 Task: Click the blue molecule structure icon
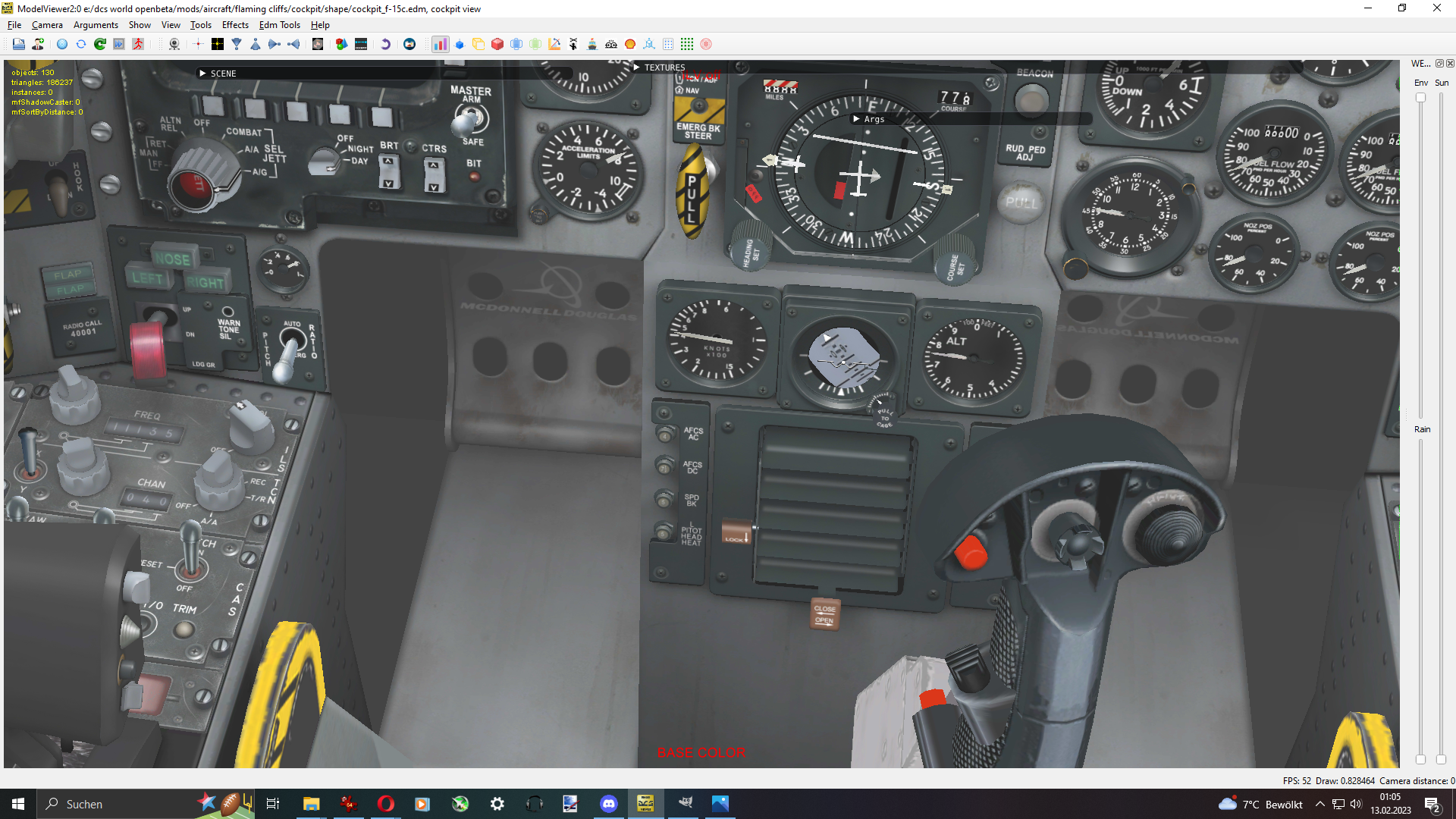pos(649,44)
